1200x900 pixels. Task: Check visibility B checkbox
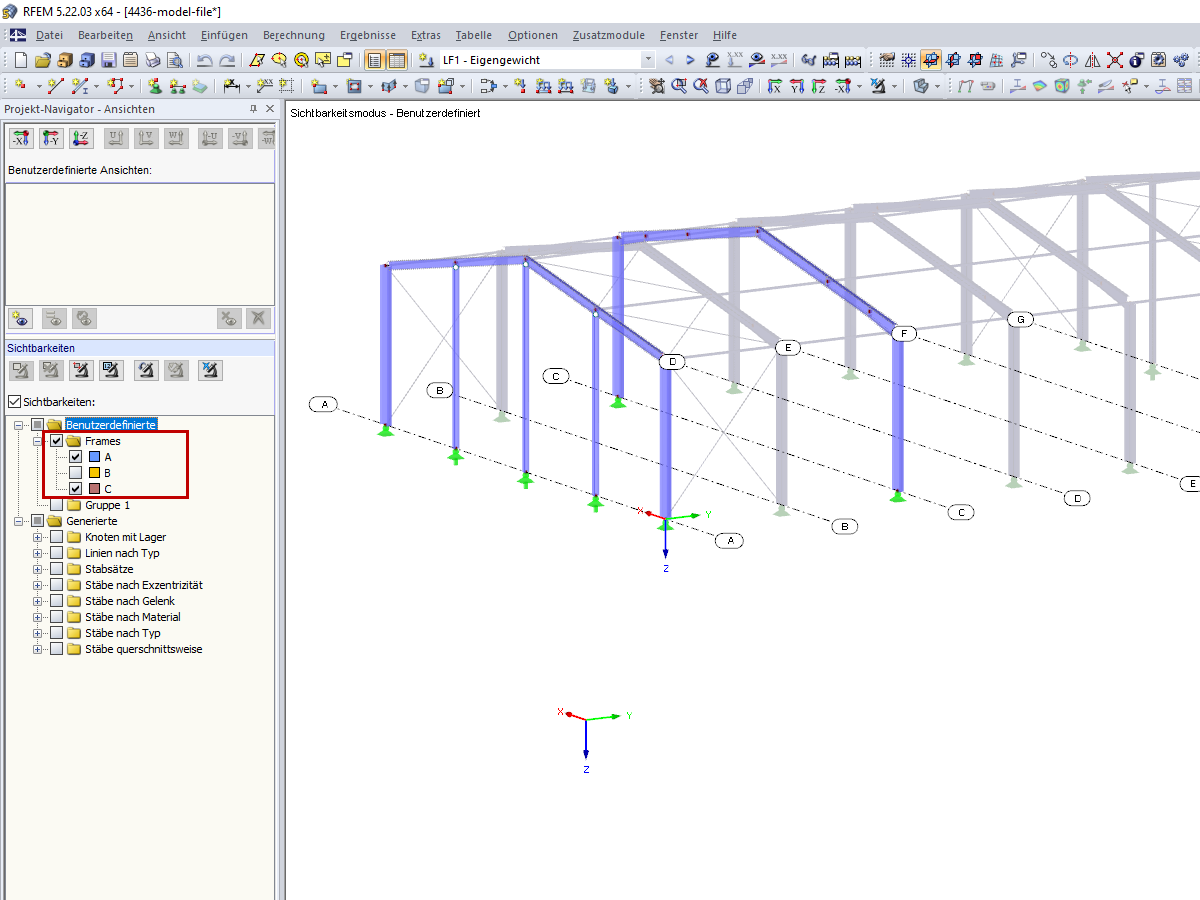click(75, 473)
